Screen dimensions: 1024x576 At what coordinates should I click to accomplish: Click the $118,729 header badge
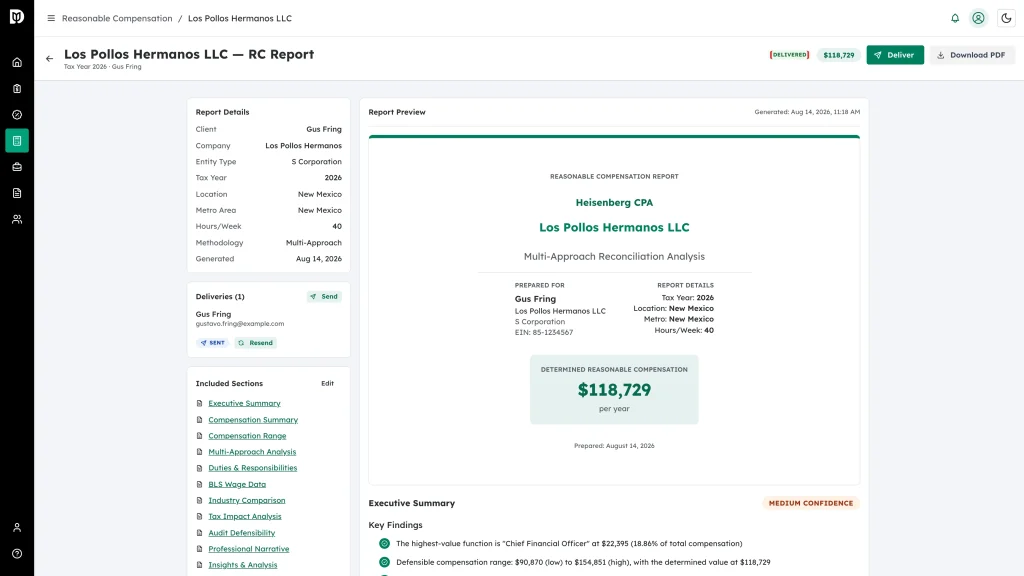(x=839, y=56)
